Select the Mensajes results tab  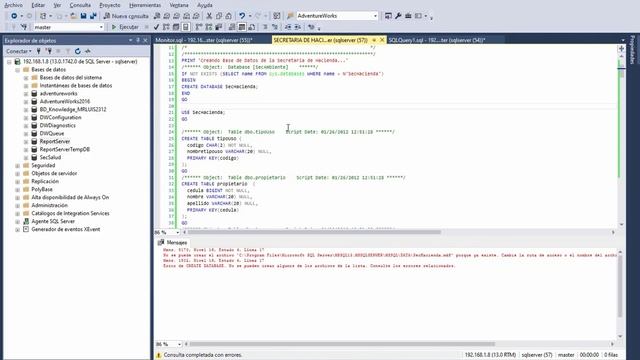click(x=173, y=242)
